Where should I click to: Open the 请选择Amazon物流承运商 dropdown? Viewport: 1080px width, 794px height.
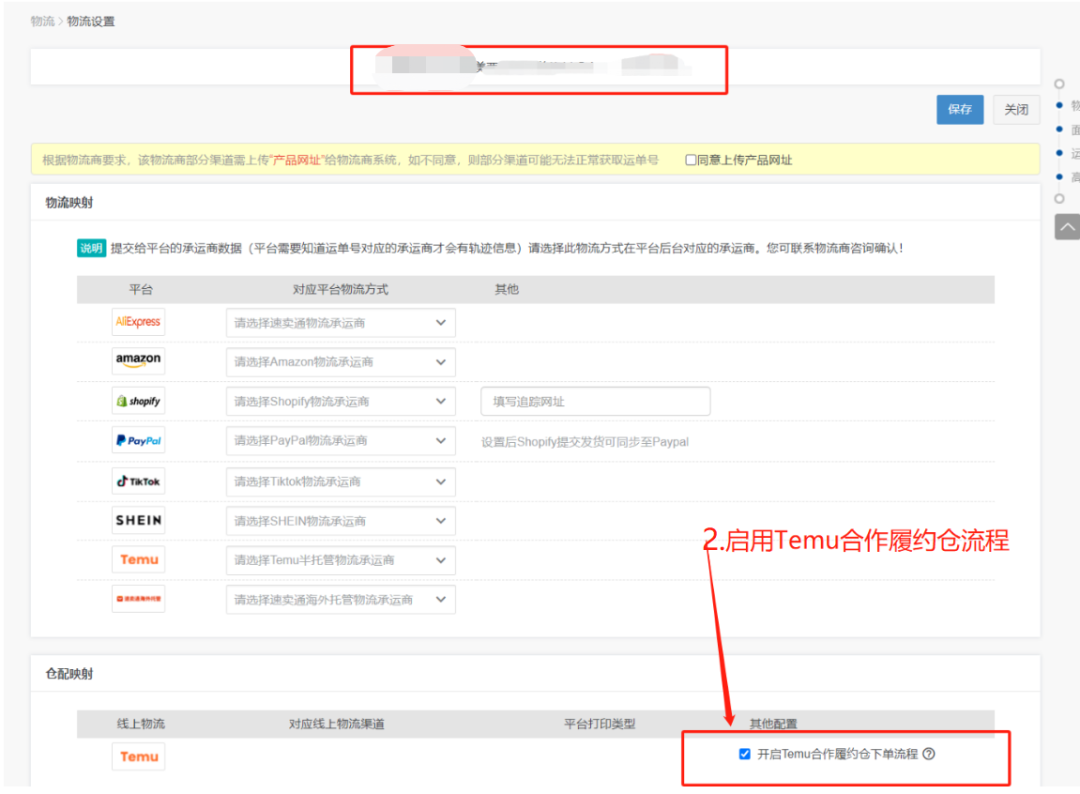[x=340, y=362]
